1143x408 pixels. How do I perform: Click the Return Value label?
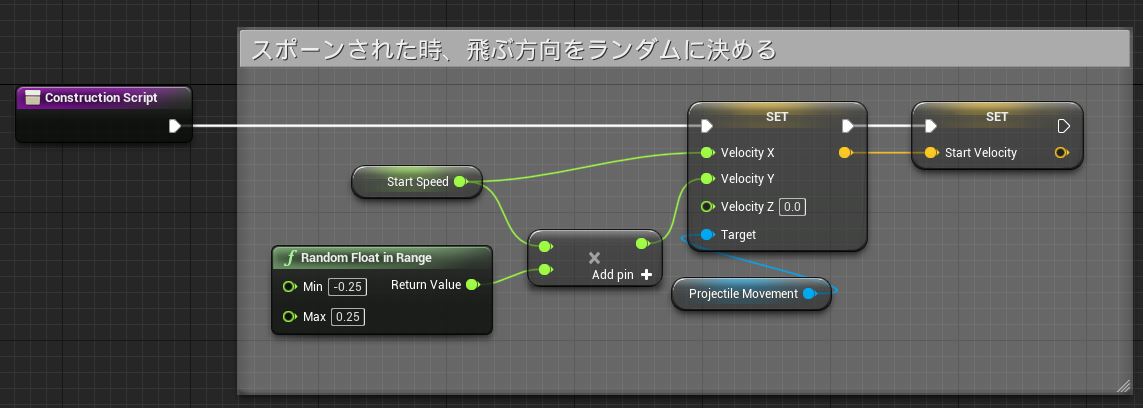tap(426, 284)
